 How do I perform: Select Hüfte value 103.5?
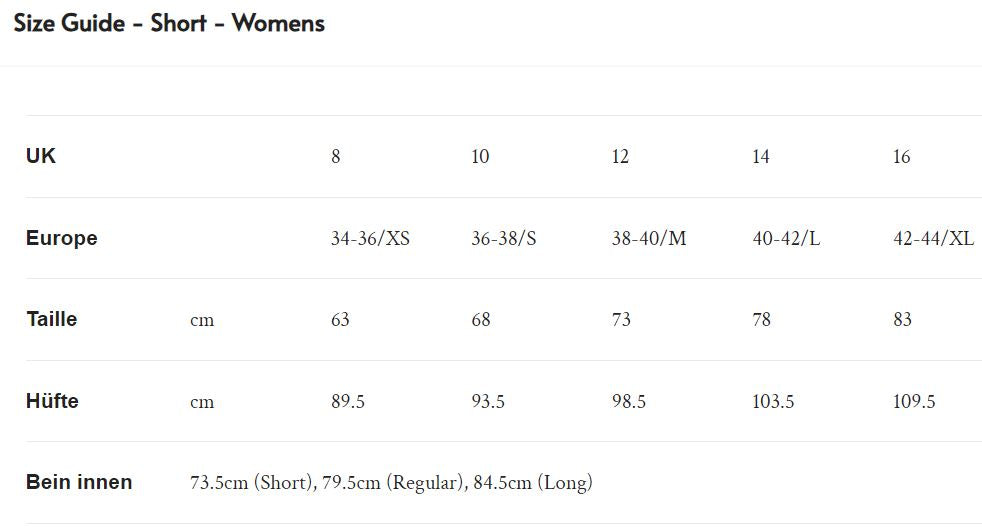pyautogui.click(x=773, y=402)
